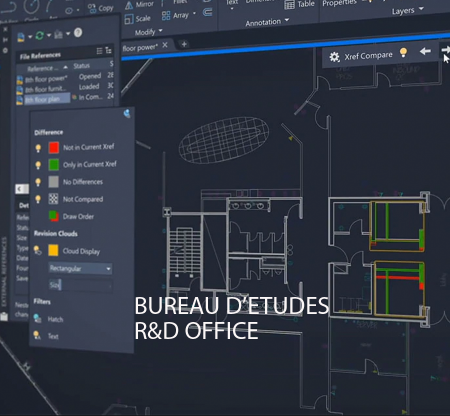Open the Change Path dropdown arrow
This screenshot has width=450, height=416.
click(68, 33)
